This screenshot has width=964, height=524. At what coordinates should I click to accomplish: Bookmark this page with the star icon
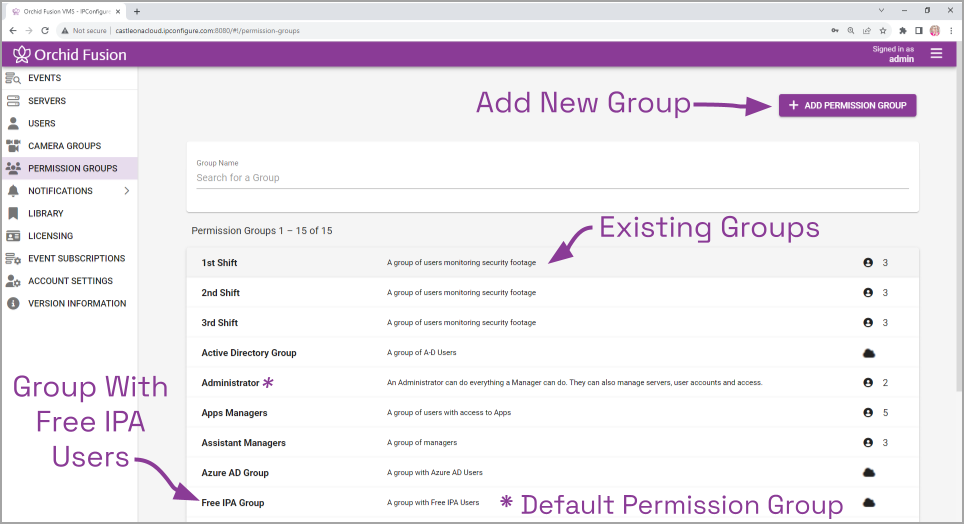(883, 31)
